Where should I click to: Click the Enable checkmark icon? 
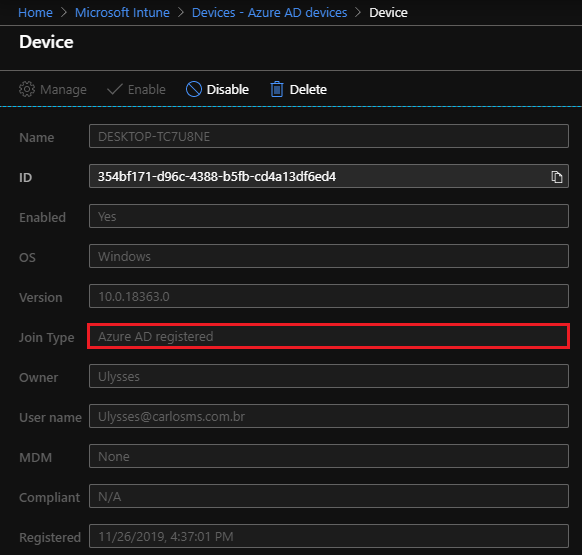click(x=115, y=89)
